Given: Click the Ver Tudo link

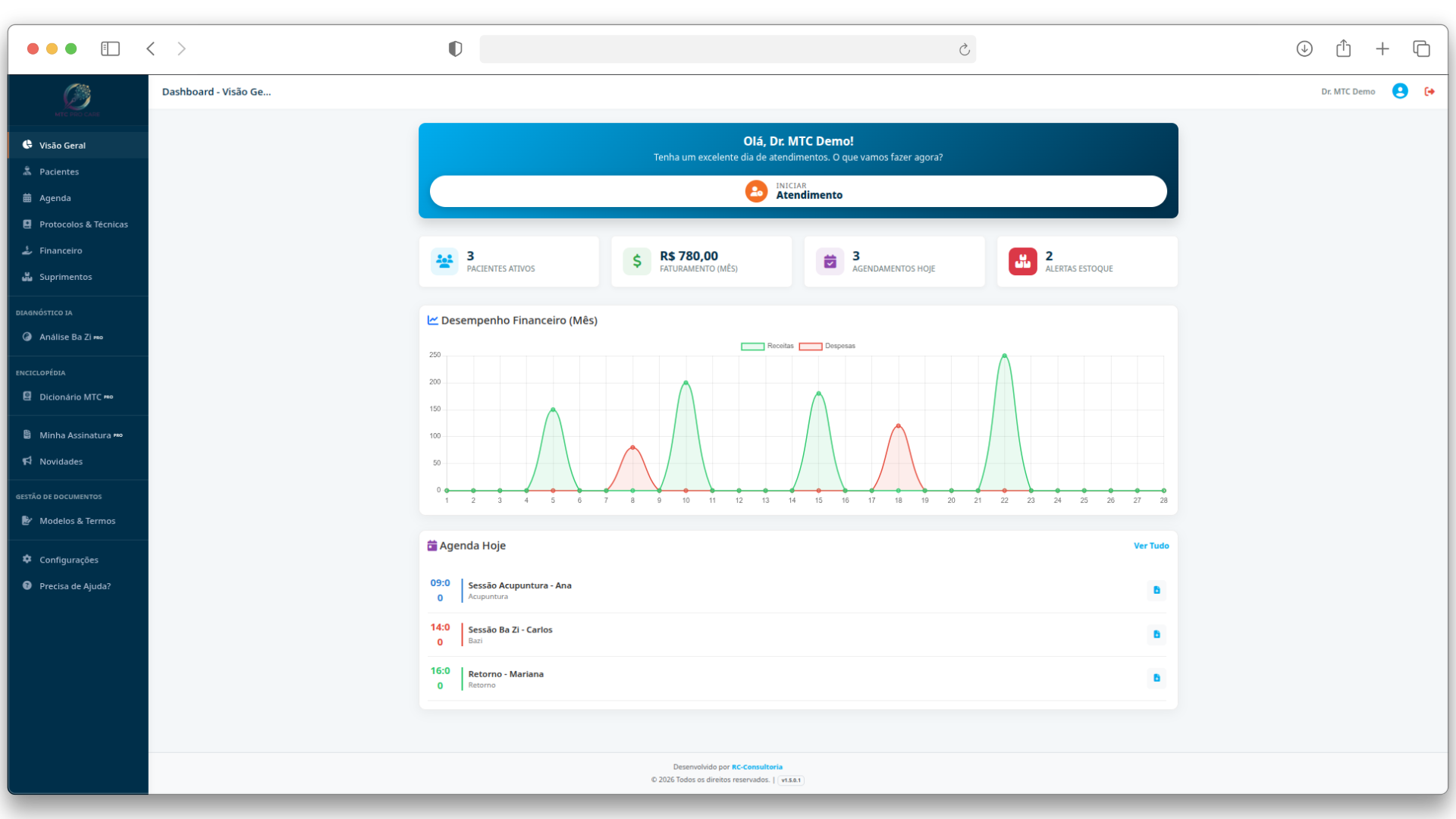Looking at the screenshot, I should click(1150, 546).
